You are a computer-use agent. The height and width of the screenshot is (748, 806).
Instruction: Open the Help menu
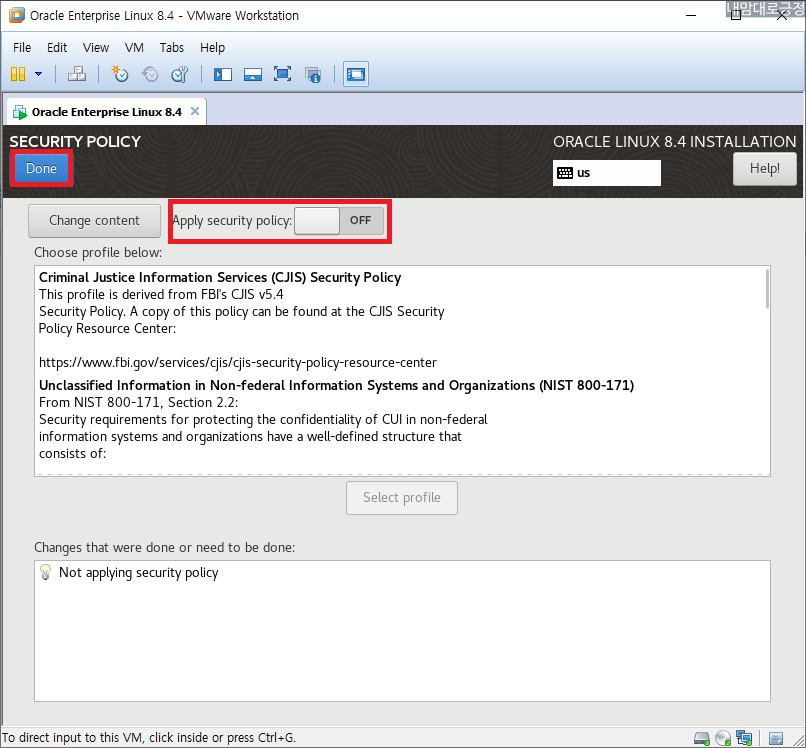212,48
